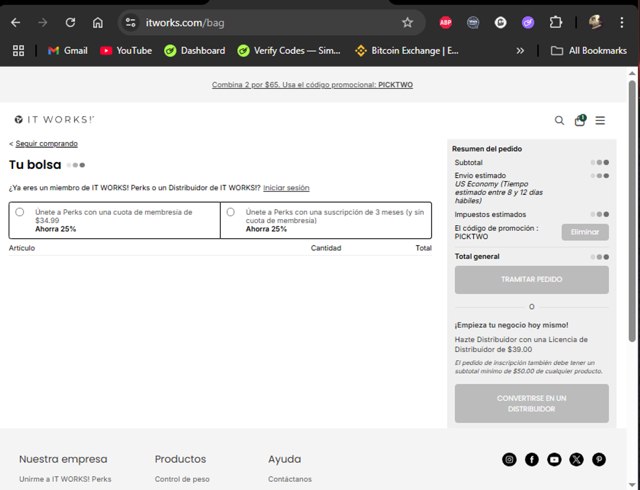Click Control de peso footer link
Viewport: 640px width, 490px height.
click(182, 479)
